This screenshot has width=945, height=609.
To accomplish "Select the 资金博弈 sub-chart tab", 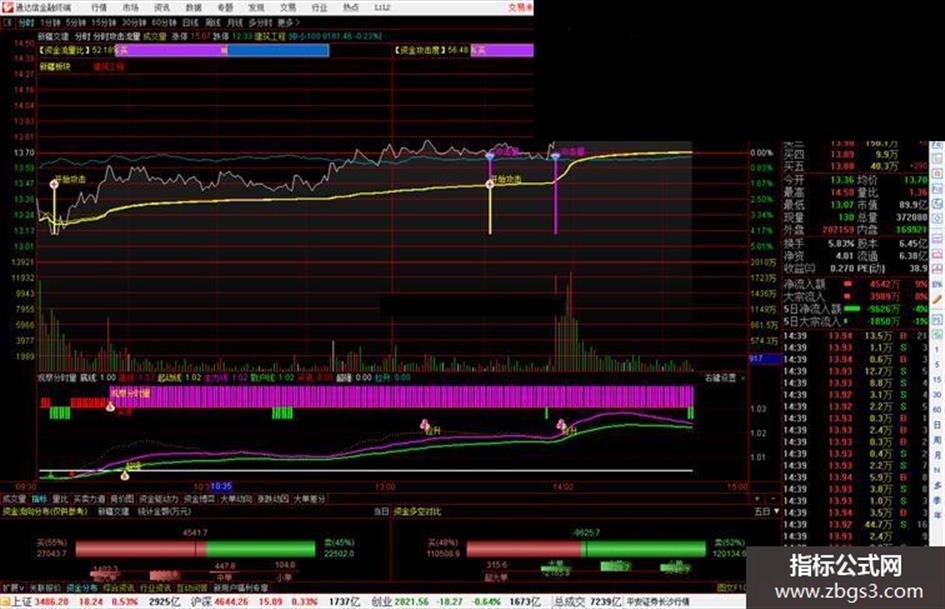I will point(199,499).
